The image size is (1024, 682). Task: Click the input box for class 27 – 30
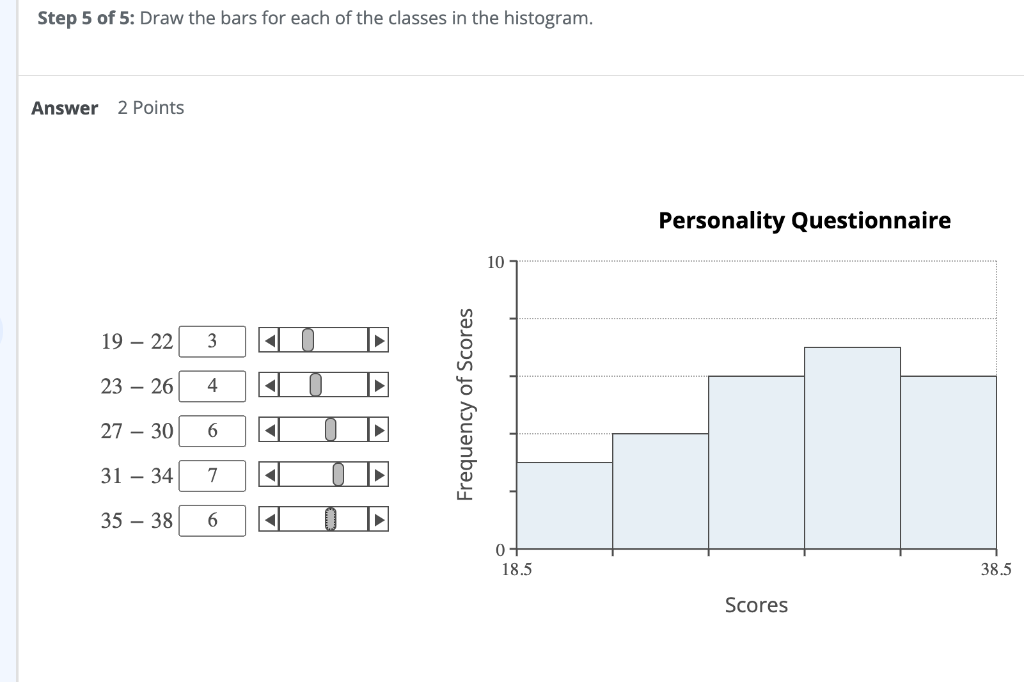click(212, 430)
